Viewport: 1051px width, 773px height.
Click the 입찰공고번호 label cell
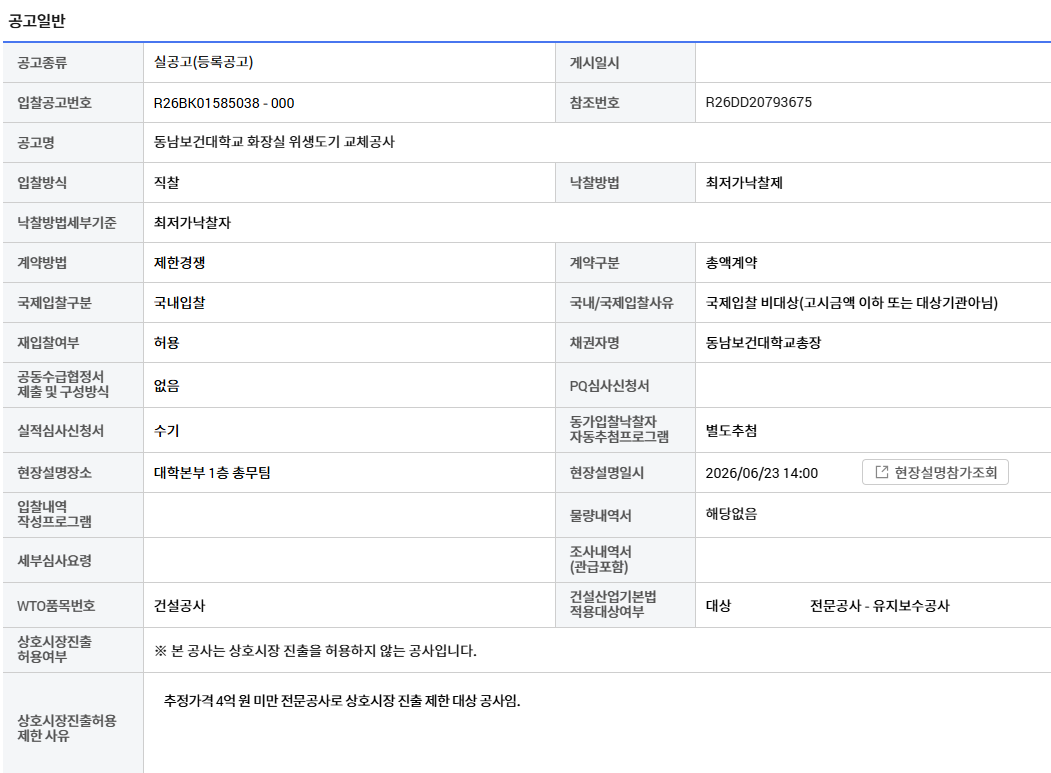click(73, 103)
